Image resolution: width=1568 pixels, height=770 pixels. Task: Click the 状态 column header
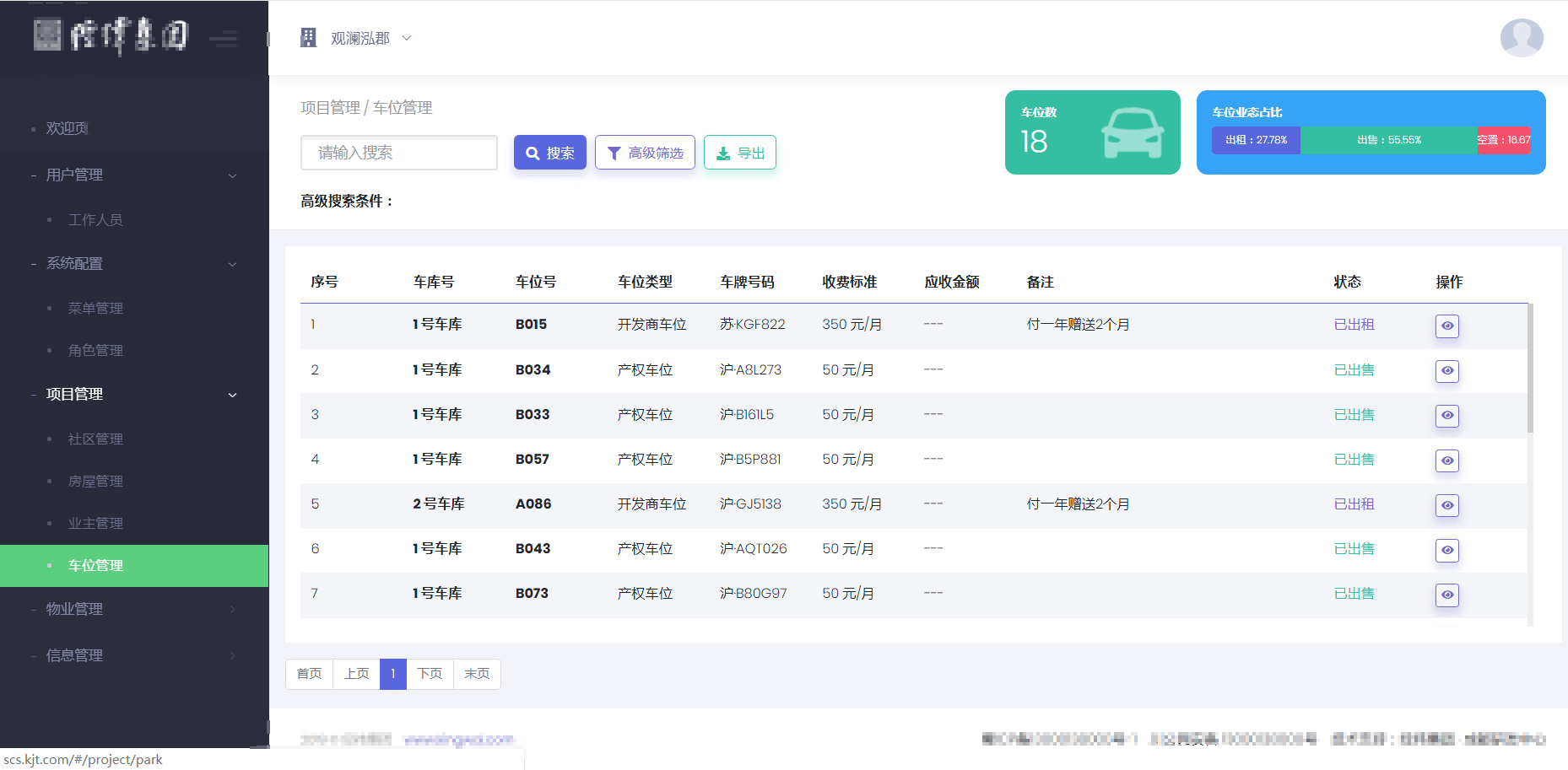[1347, 282]
